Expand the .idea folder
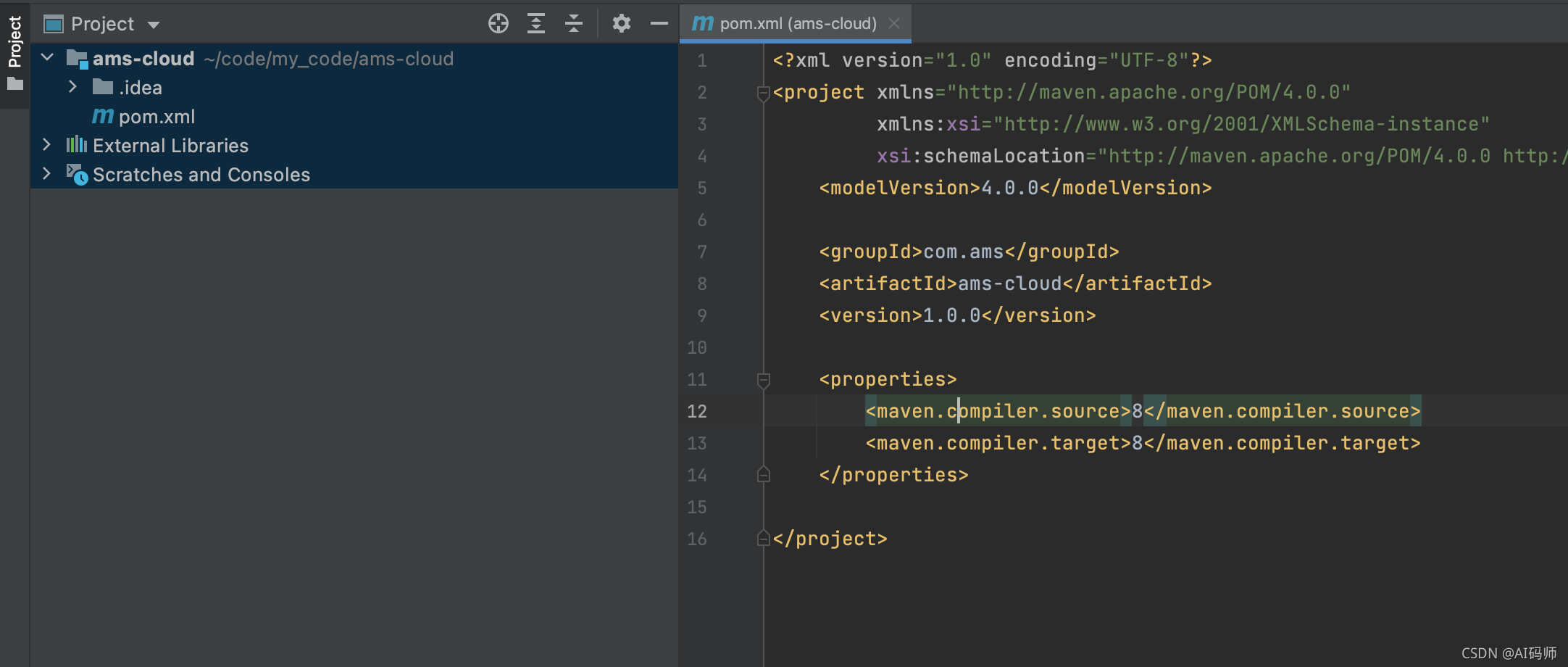1568x667 pixels. tap(72, 87)
